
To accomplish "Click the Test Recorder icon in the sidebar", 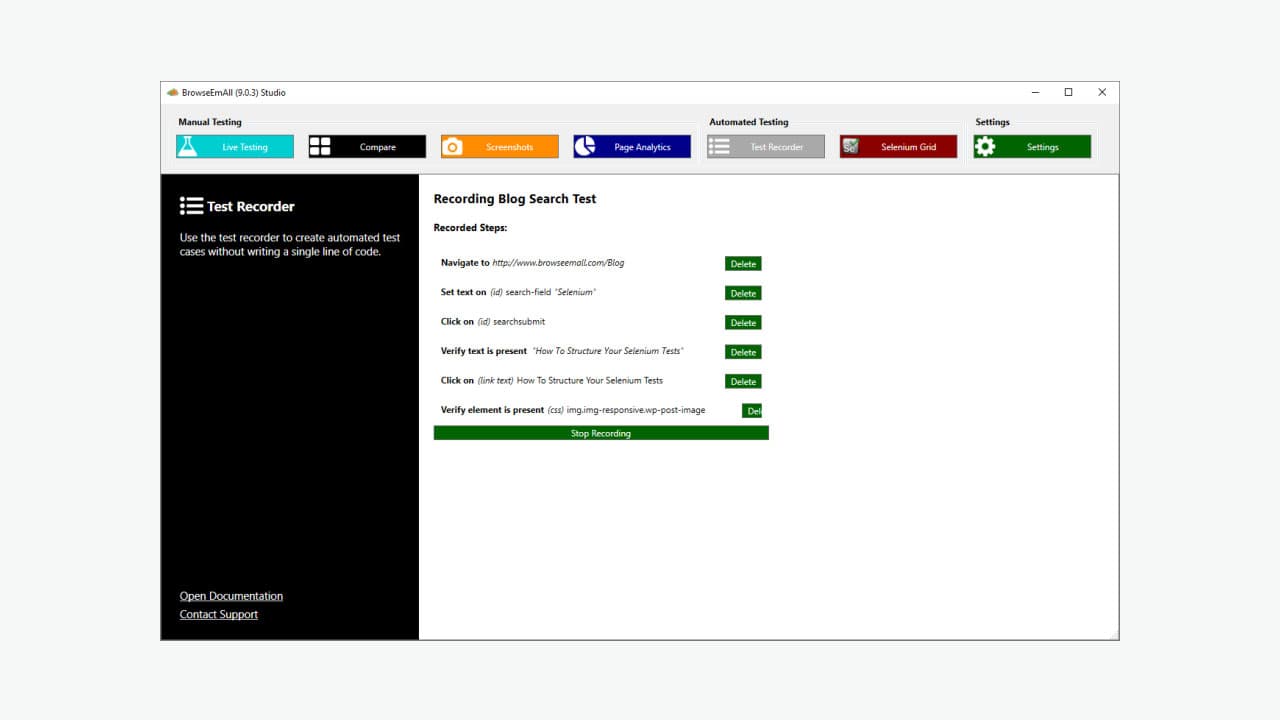I will pyautogui.click(x=190, y=206).
